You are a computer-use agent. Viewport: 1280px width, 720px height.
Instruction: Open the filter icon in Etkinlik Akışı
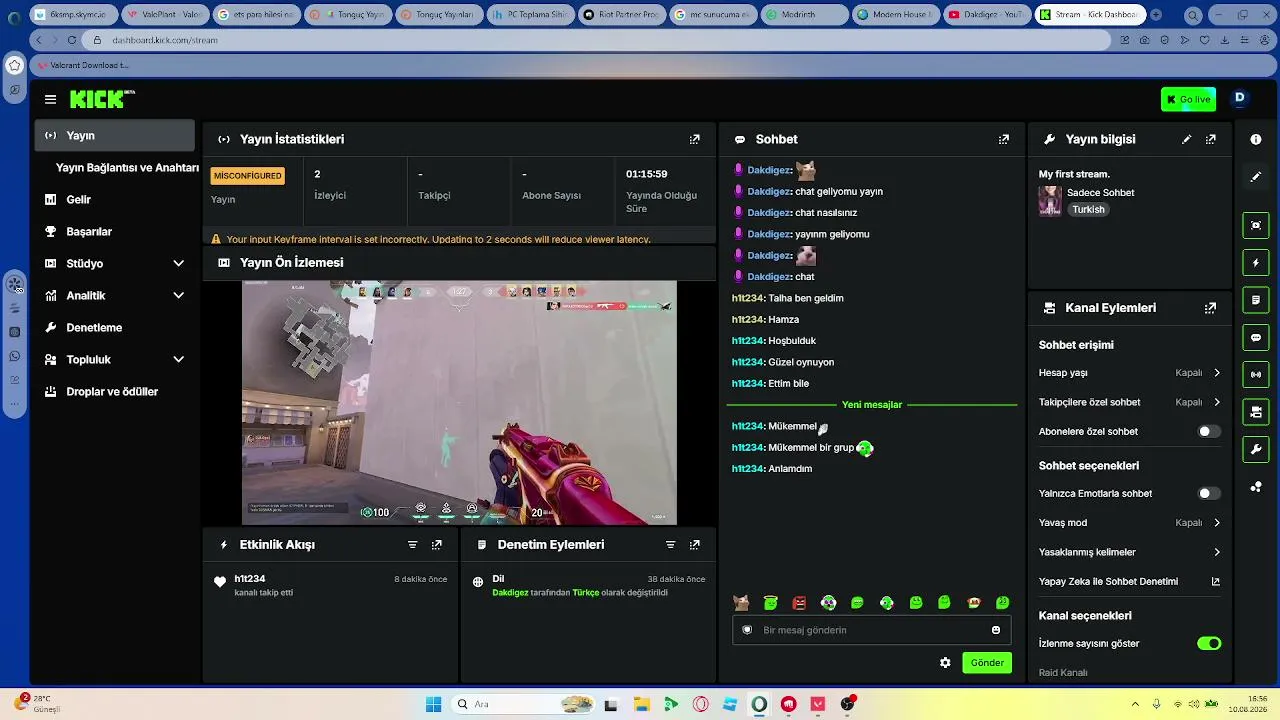click(412, 545)
